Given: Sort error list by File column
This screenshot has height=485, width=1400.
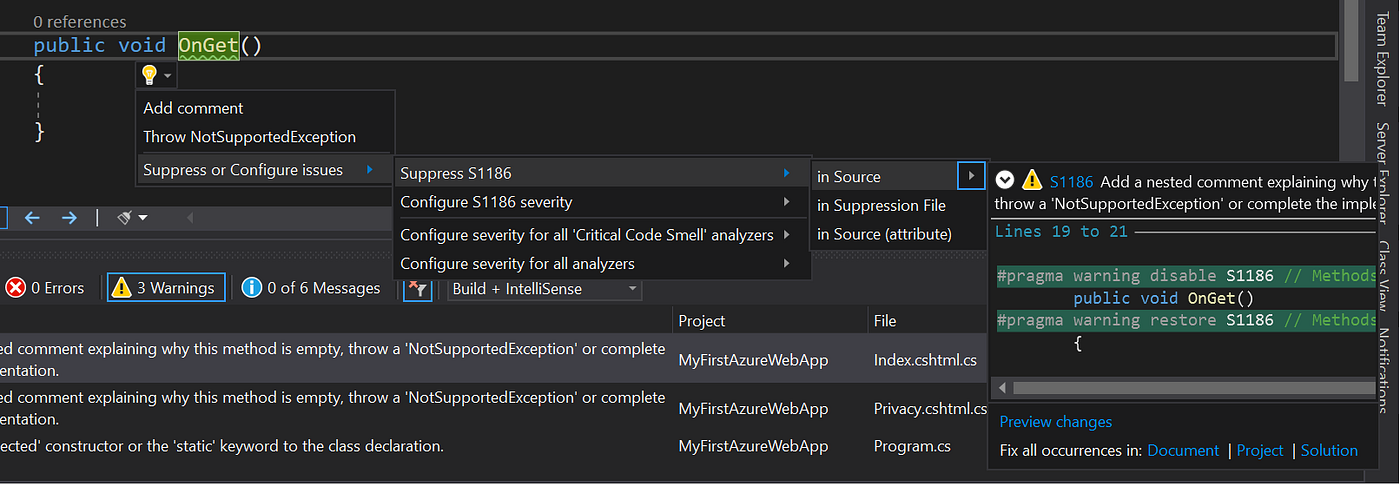Looking at the screenshot, I should (x=928, y=321).
